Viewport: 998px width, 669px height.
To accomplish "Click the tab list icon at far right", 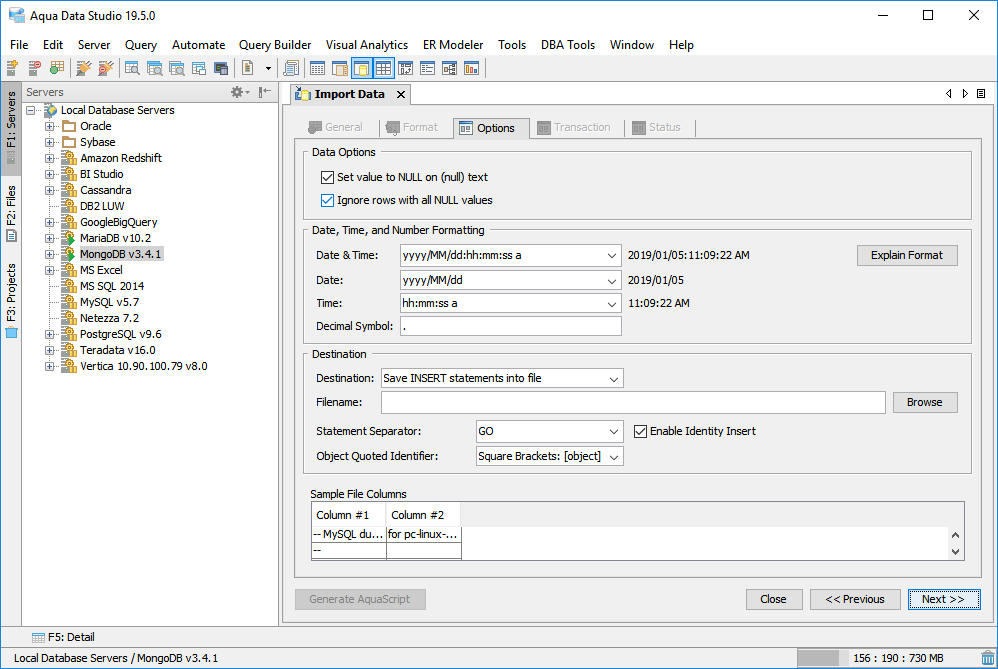I will pos(981,94).
